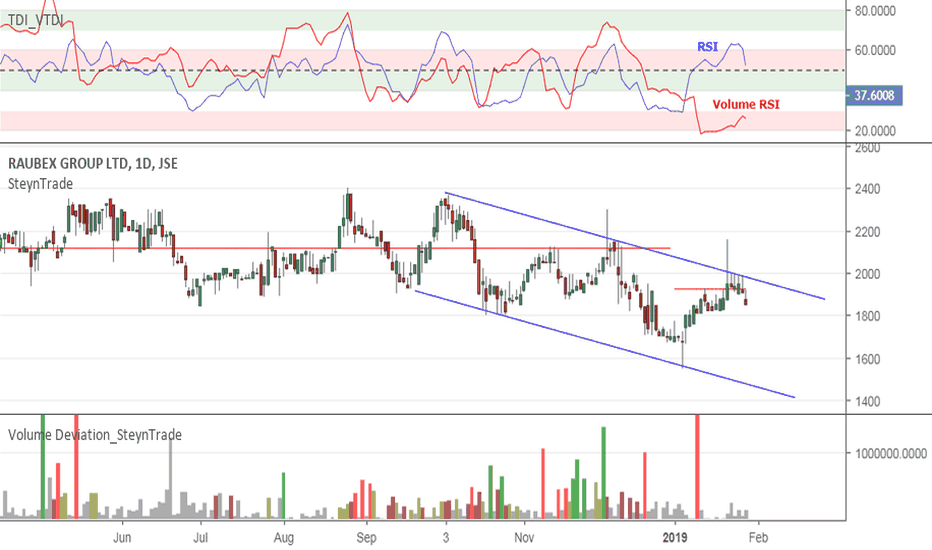Click the Feb date axis label
Image resolution: width=932 pixels, height=550 pixels.
758,538
